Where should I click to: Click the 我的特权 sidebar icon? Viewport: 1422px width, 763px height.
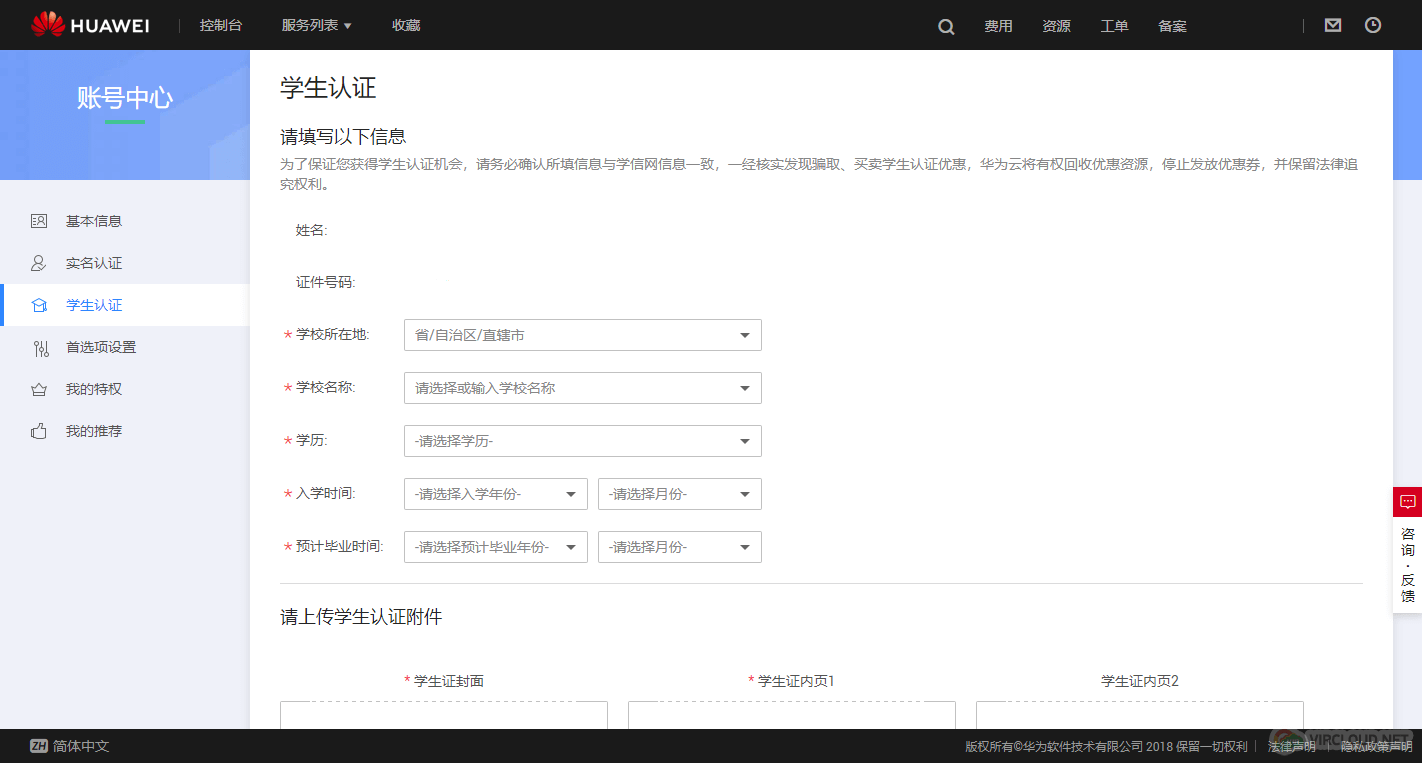pyautogui.click(x=37, y=388)
